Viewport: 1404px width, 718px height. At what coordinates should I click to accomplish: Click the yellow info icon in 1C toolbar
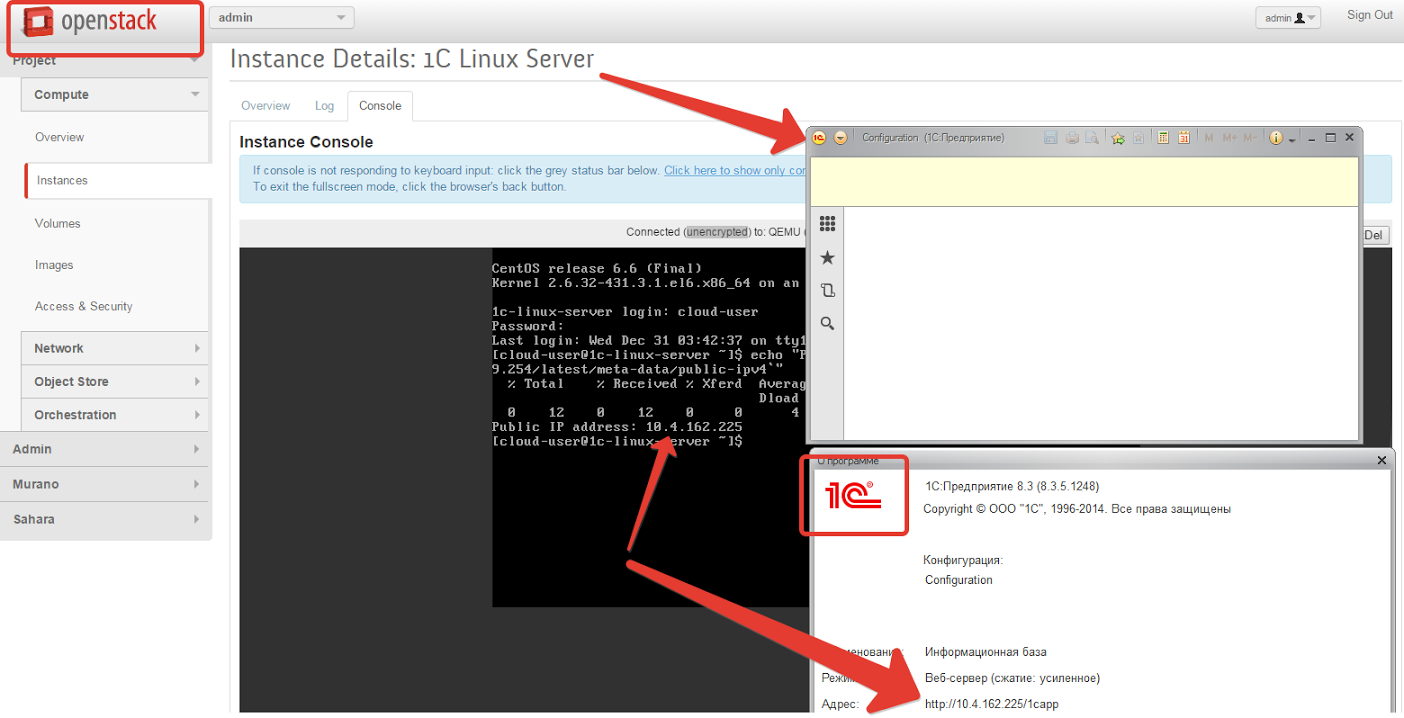point(1276,138)
